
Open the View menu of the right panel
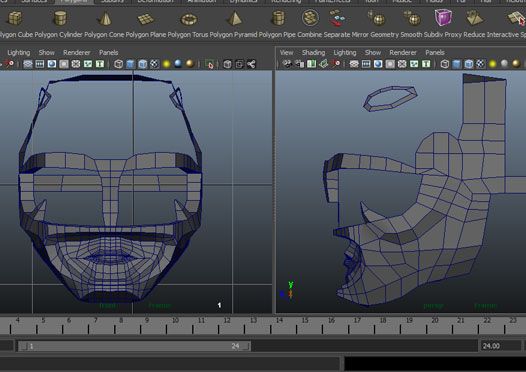(x=286, y=53)
